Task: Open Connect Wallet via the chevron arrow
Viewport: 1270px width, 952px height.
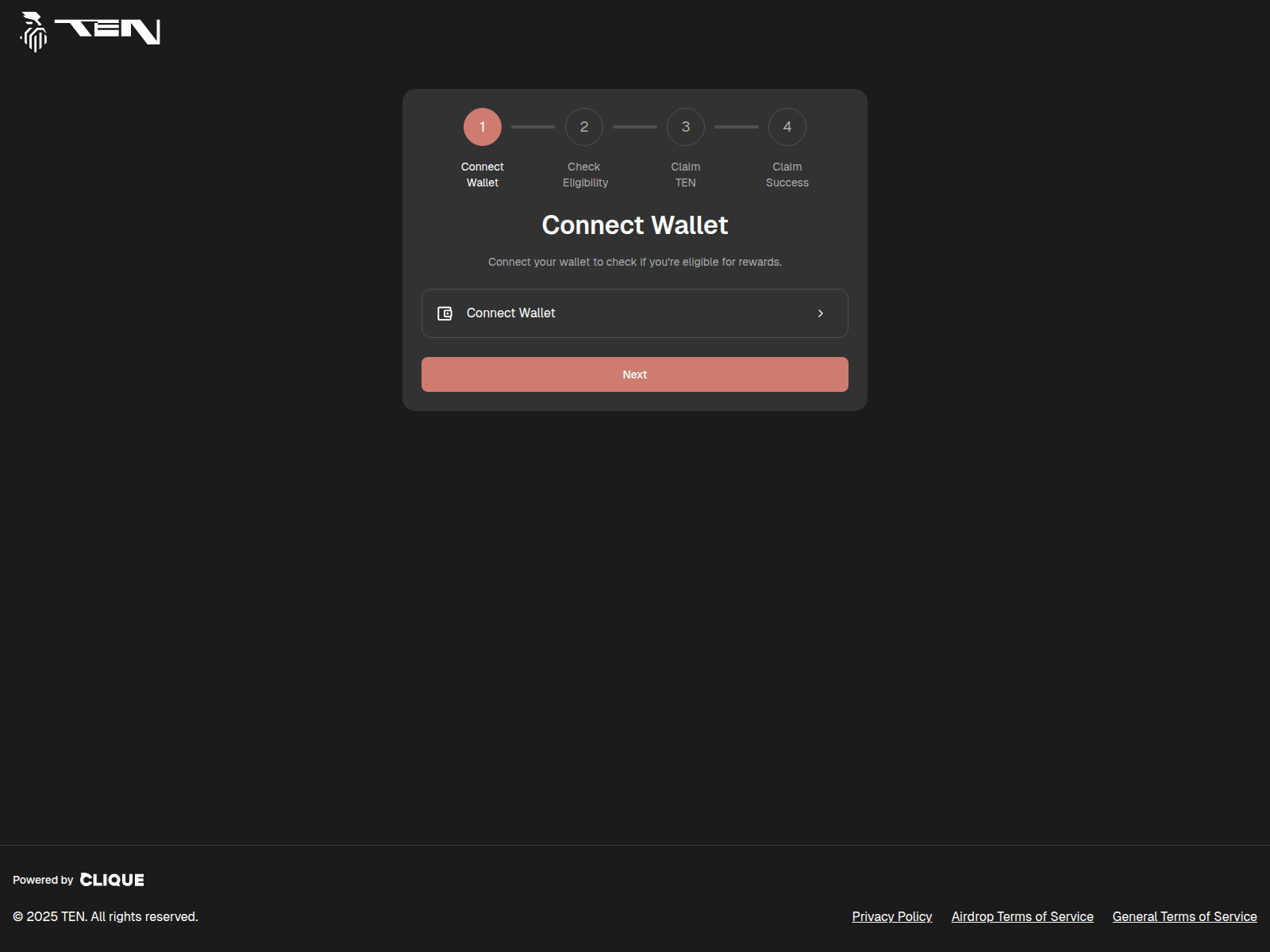Action: [x=821, y=313]
